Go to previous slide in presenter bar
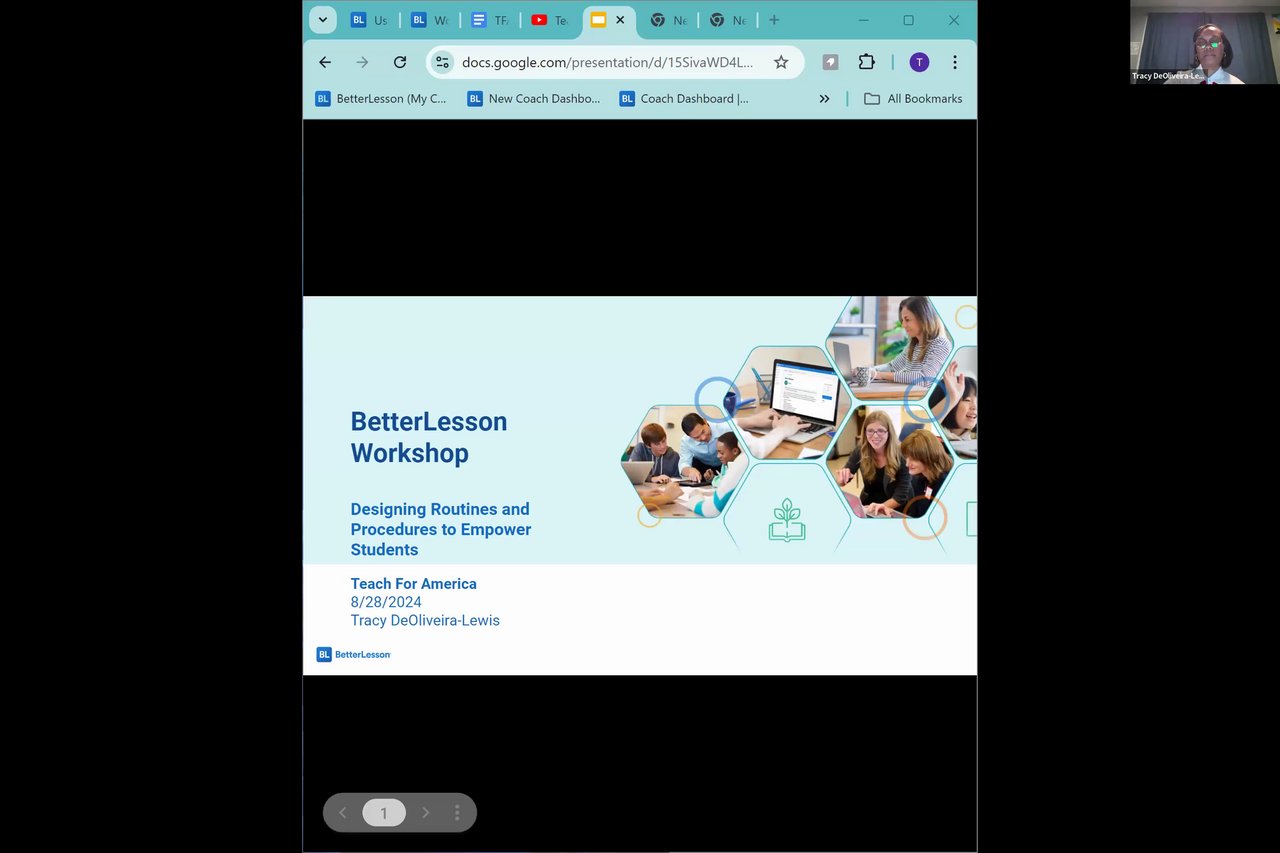The height and width of the screenshot is (853, 1280). tap(343, 813)
